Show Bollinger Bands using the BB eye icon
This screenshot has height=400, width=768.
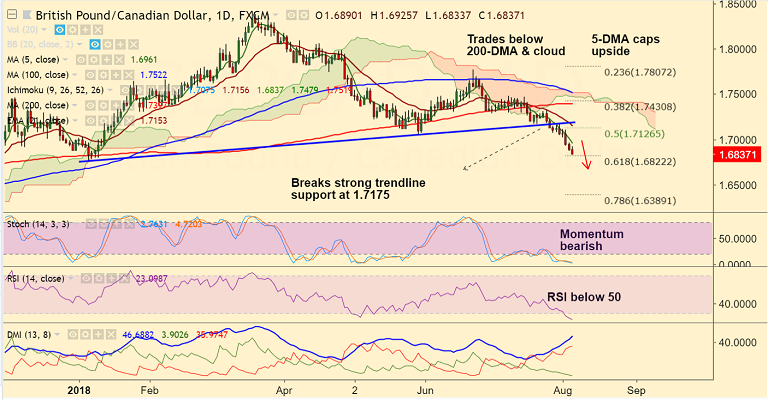[x=95, y=45]
